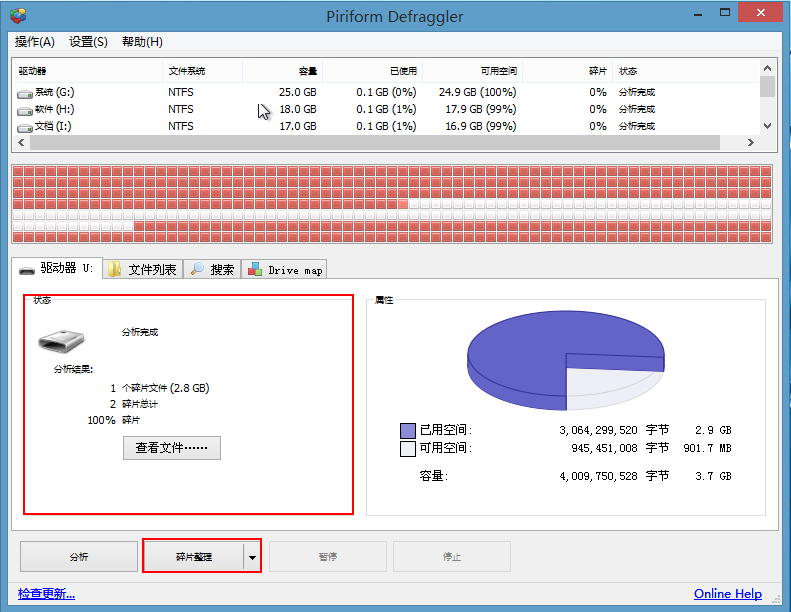Image resolution: width=791 pixels, height=612 pixels.
Task: Click the 16.9 GB (99%) free space cell
Action: click(481, 126)
